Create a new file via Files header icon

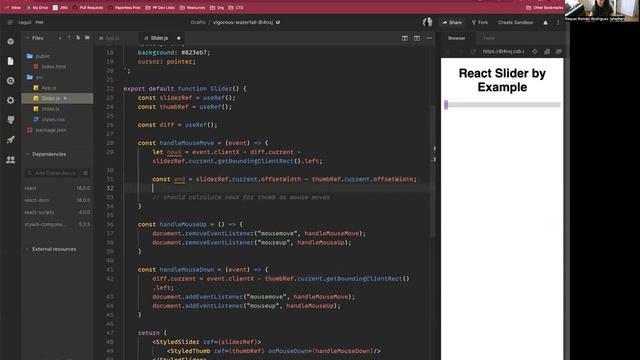pyautogui.click(x=78, y=38)
